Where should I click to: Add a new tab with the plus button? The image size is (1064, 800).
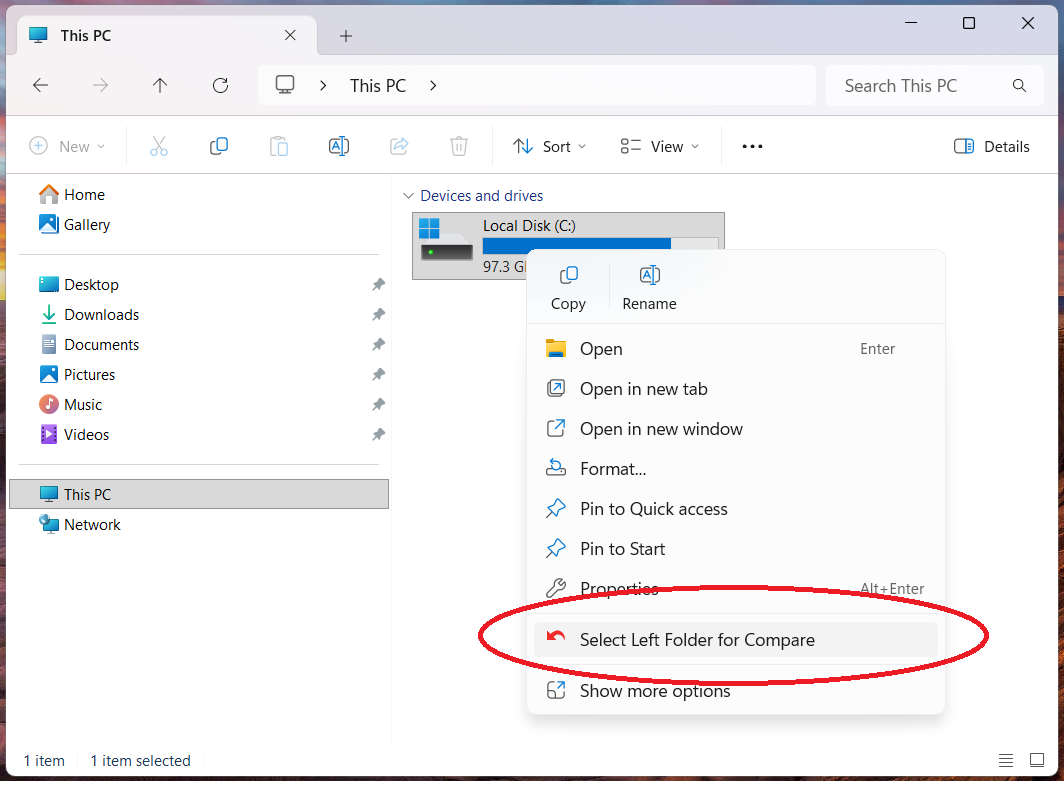[x=345, y=36]
